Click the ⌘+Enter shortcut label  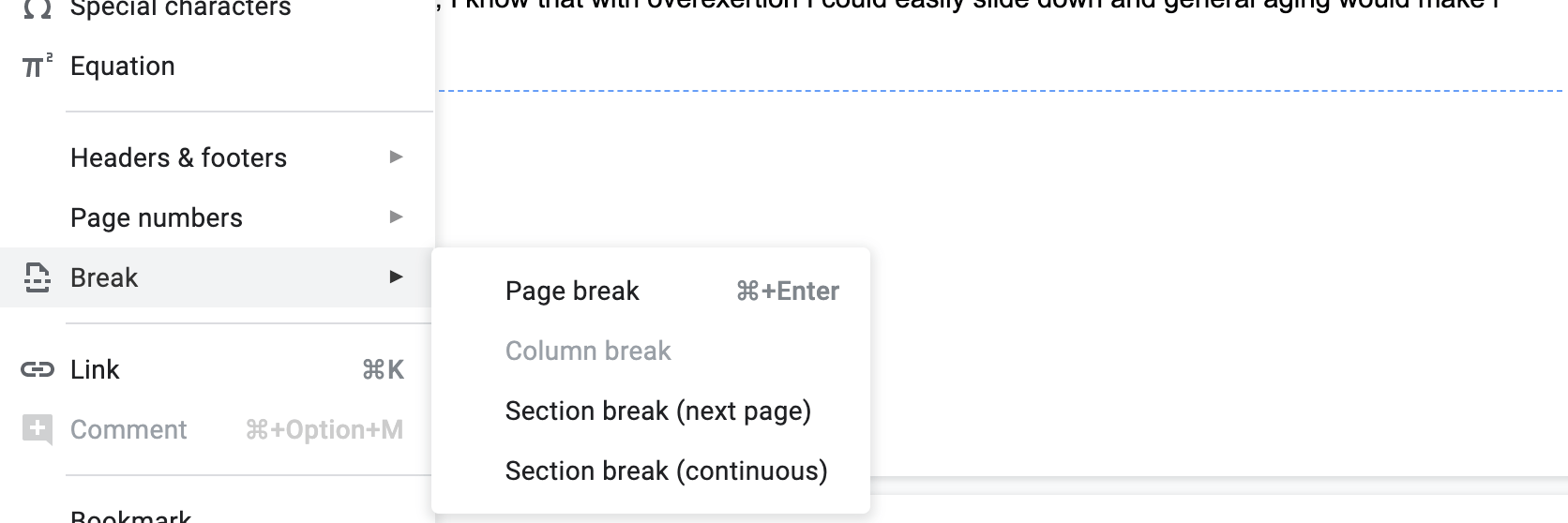pyautogui.click(x=788, y=291)
